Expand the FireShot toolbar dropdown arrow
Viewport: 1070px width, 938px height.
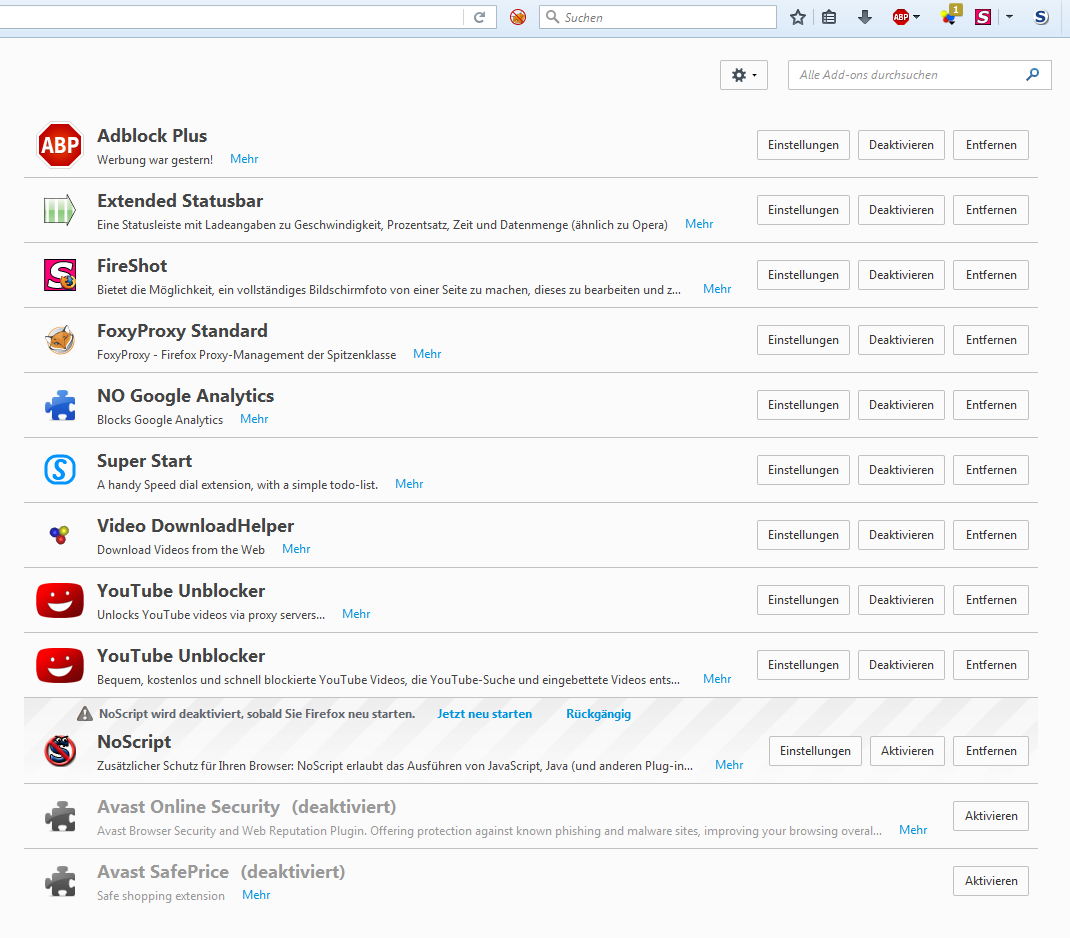[x=1009, y=17]
